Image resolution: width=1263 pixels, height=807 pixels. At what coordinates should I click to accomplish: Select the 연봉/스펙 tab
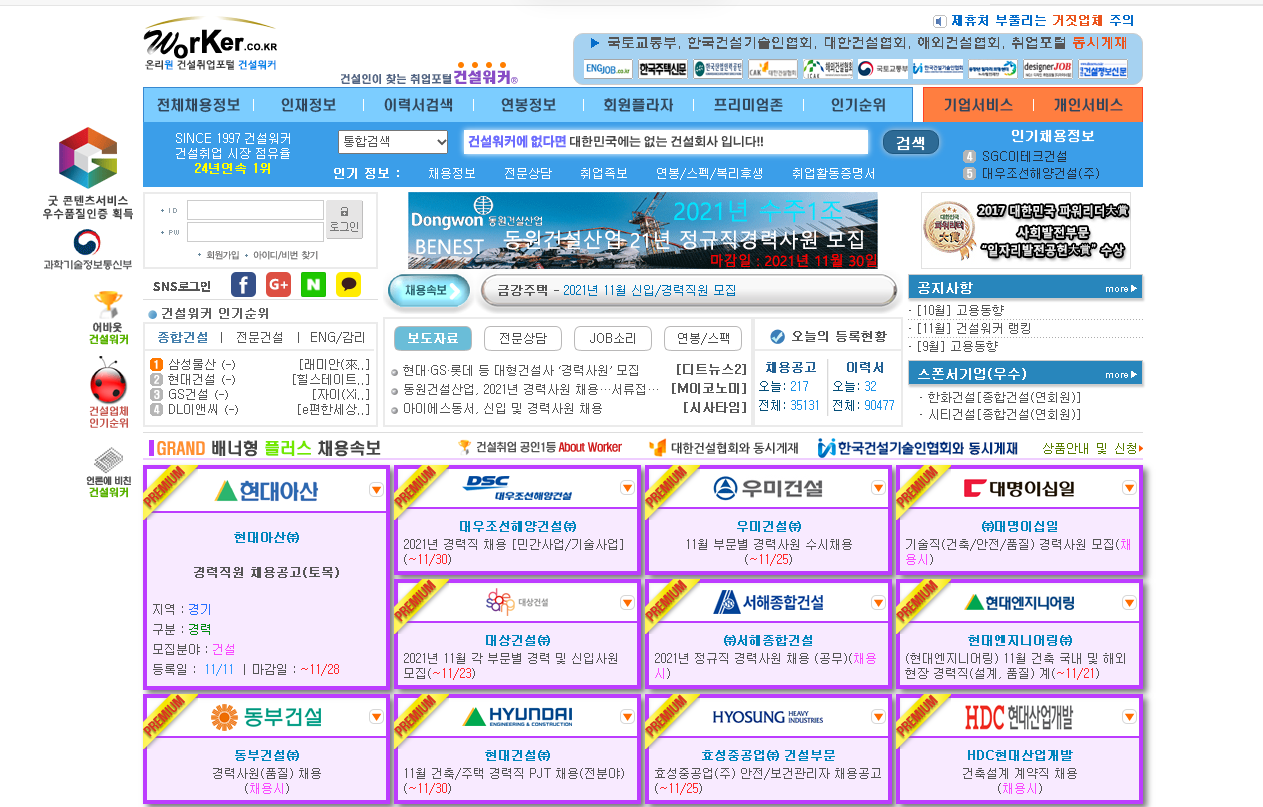coord(703,338)
